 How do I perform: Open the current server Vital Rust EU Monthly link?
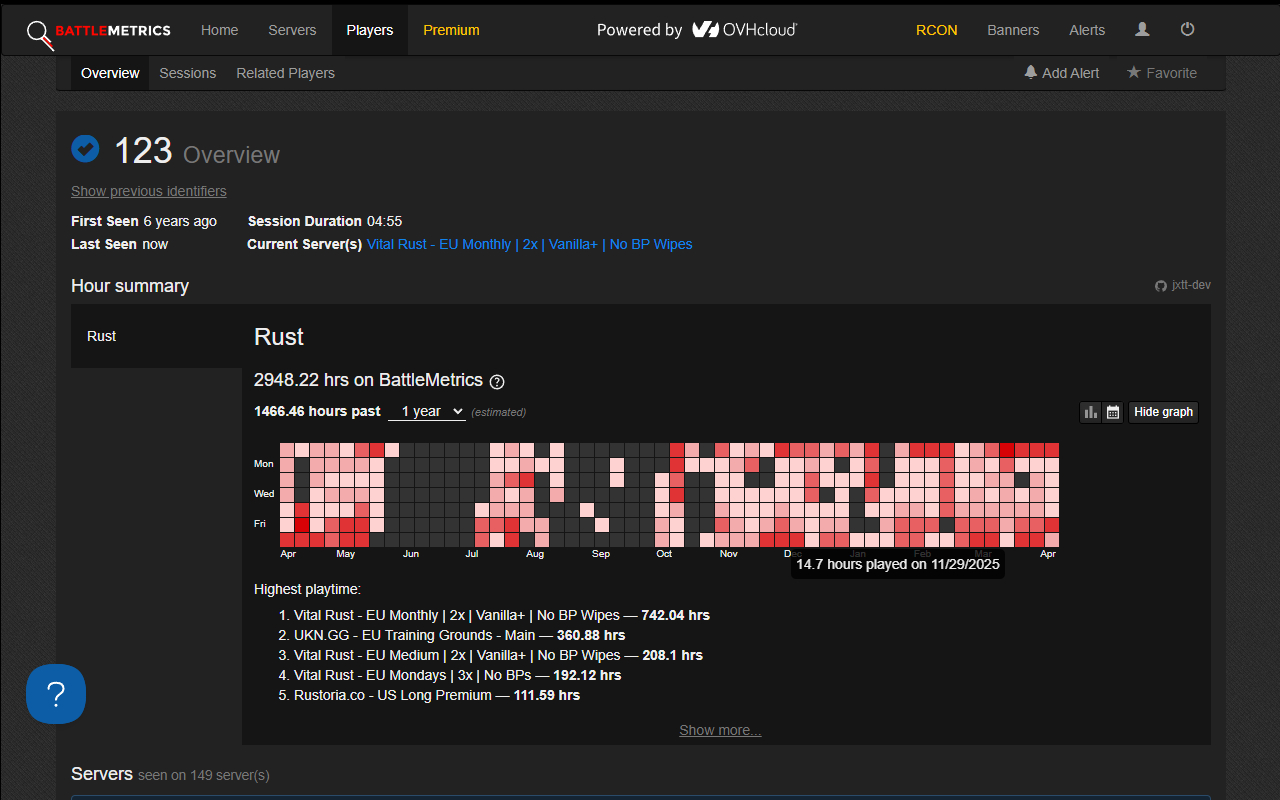pos(530,244)
